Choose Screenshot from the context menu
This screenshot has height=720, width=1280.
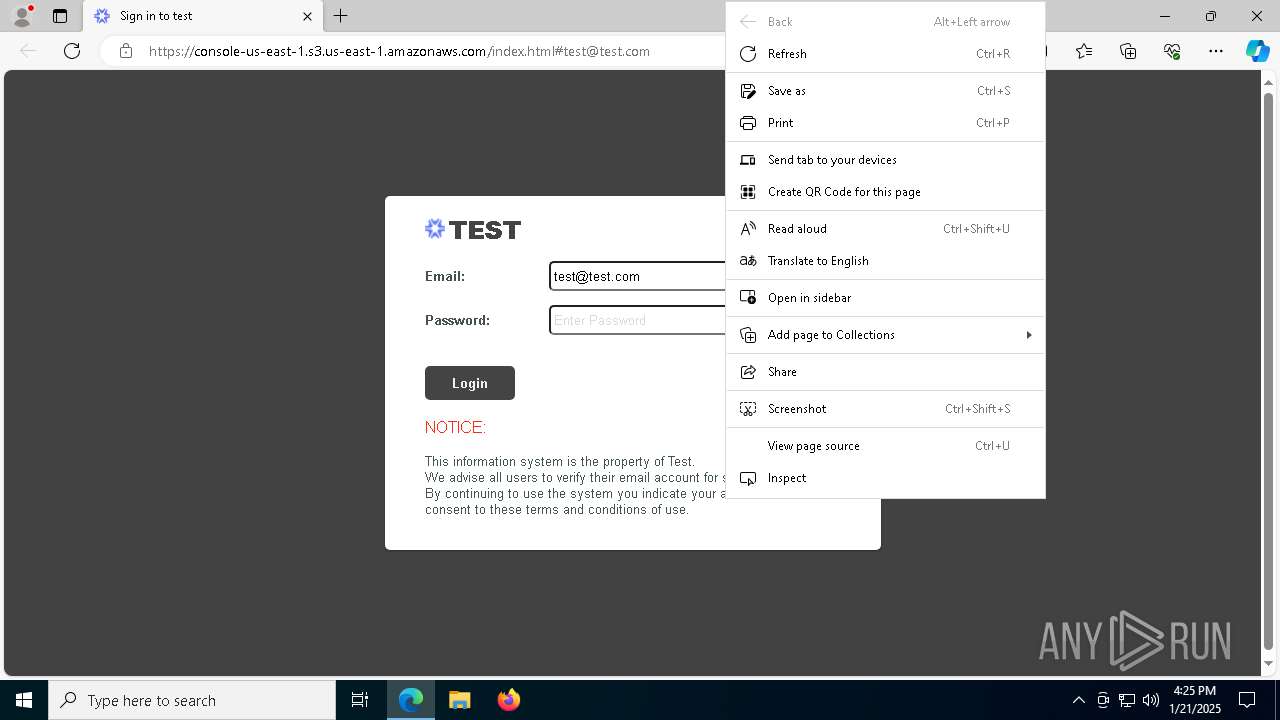[x=885, y=409]
